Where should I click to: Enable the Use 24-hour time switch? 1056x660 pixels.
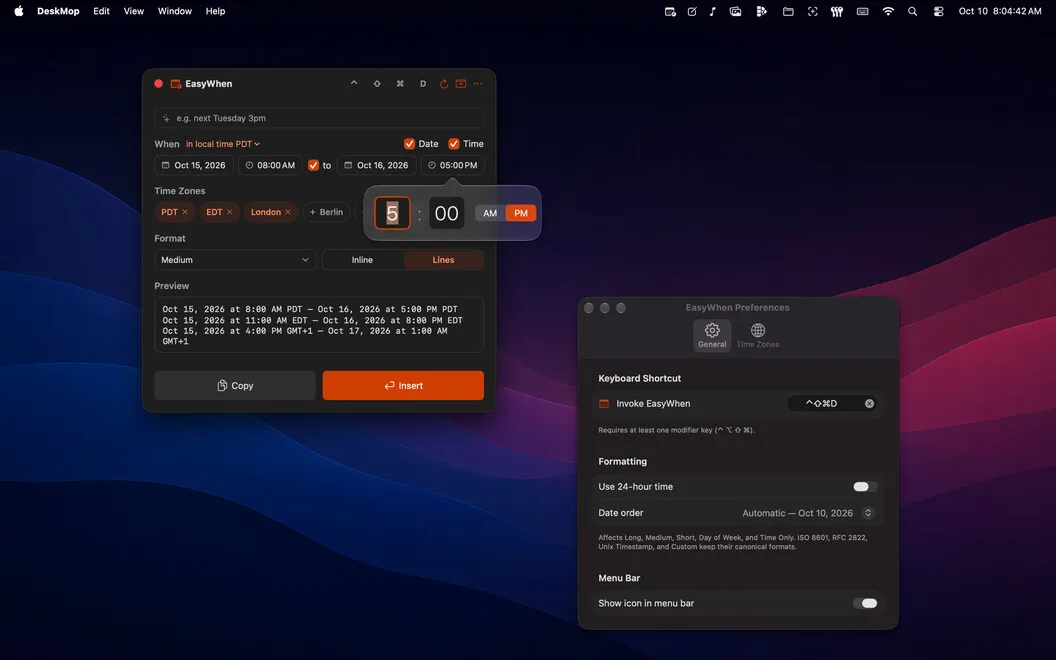[x=865, y=486]
